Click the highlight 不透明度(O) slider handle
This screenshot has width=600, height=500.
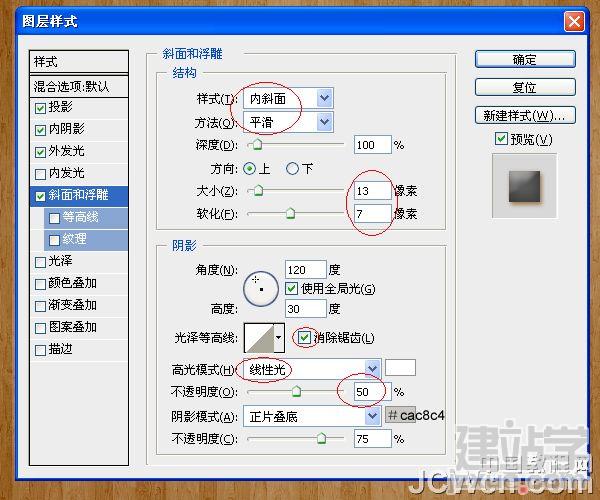click(x=296, y=391)
